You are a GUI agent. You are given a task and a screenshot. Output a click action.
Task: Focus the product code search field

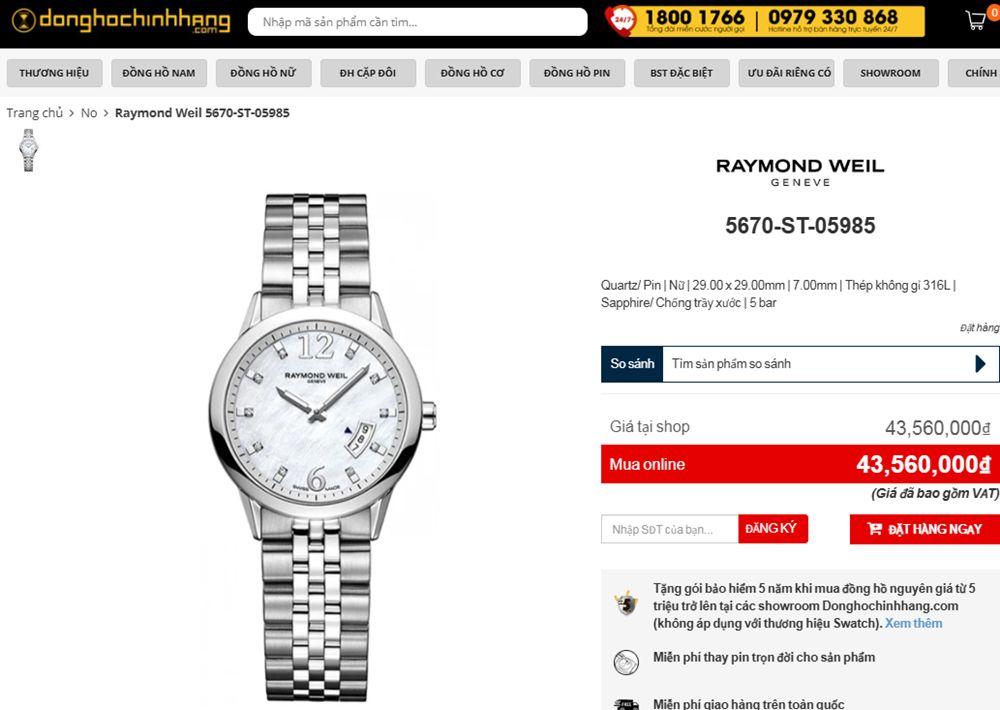(x=418, y=22)
